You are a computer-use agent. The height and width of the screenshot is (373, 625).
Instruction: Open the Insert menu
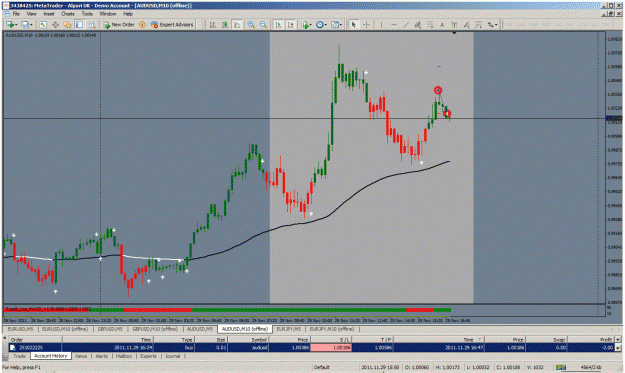49,14
